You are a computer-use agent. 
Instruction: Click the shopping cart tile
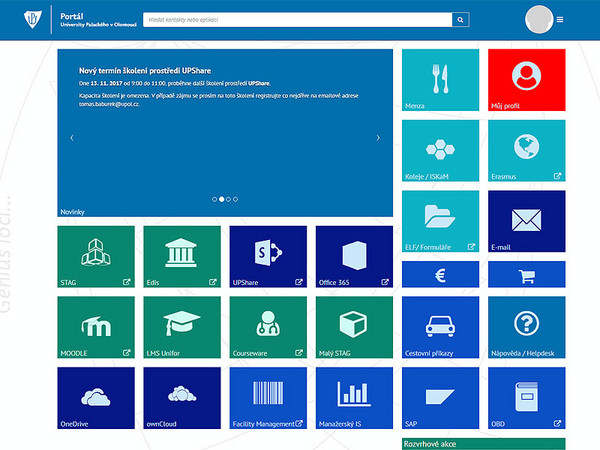tap(526, 277)
